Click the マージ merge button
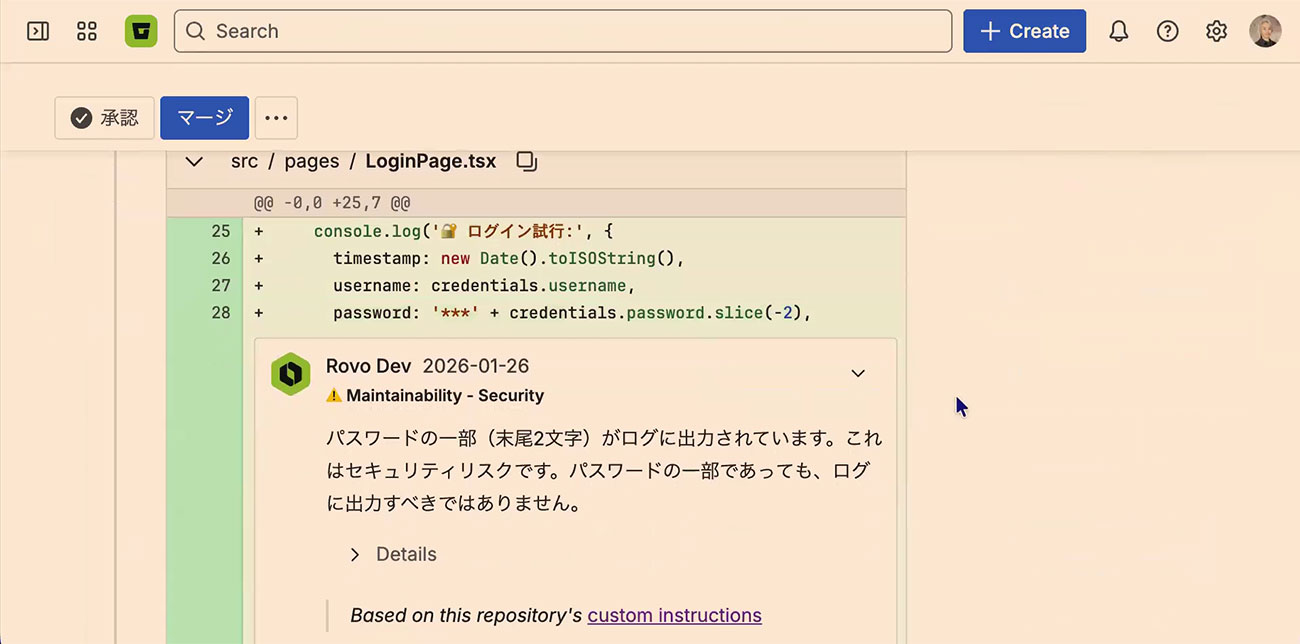Screen dimensions: 1300x644 (x=204, y=118)
